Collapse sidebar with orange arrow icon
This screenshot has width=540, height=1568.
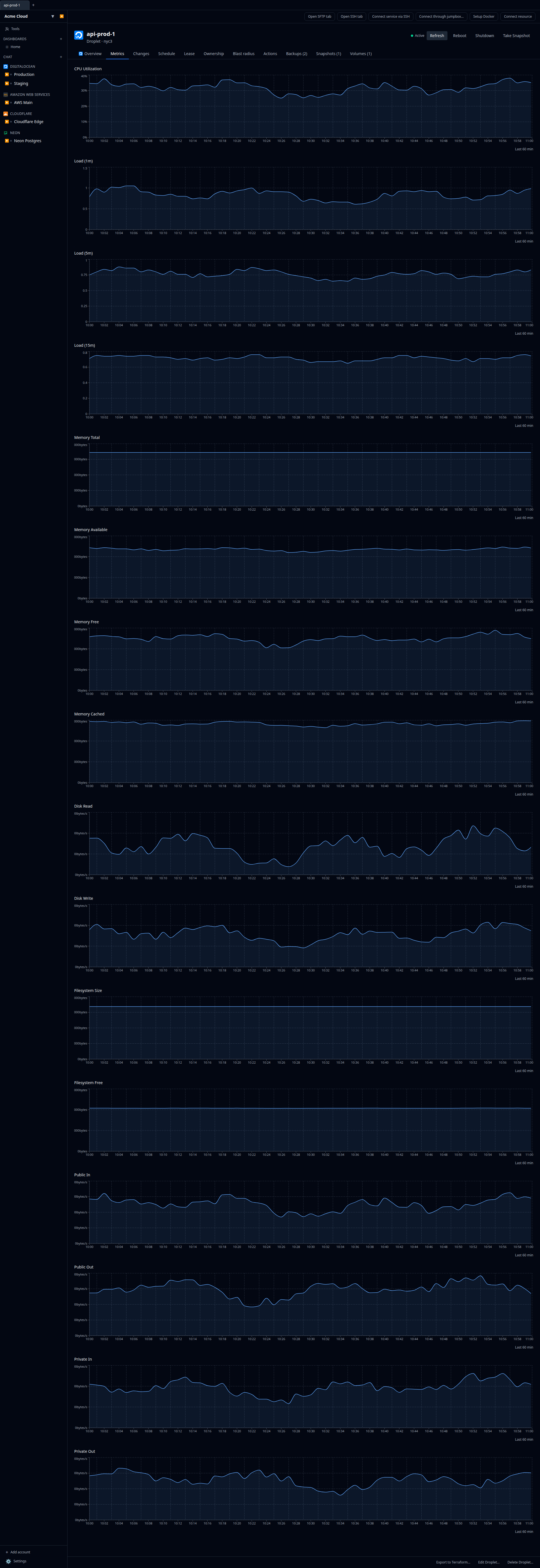[x=62, y=16]
